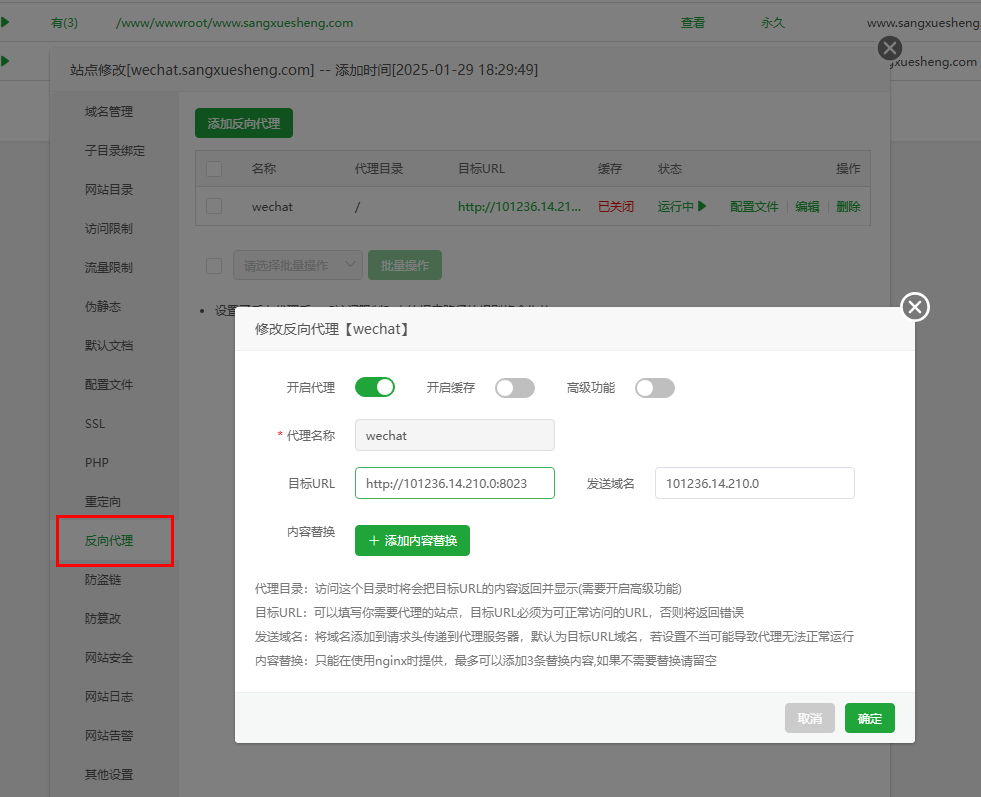Focus the 代理名称 field containing wechat
Viewport: 981px width, 797px height.
[455, 435]
